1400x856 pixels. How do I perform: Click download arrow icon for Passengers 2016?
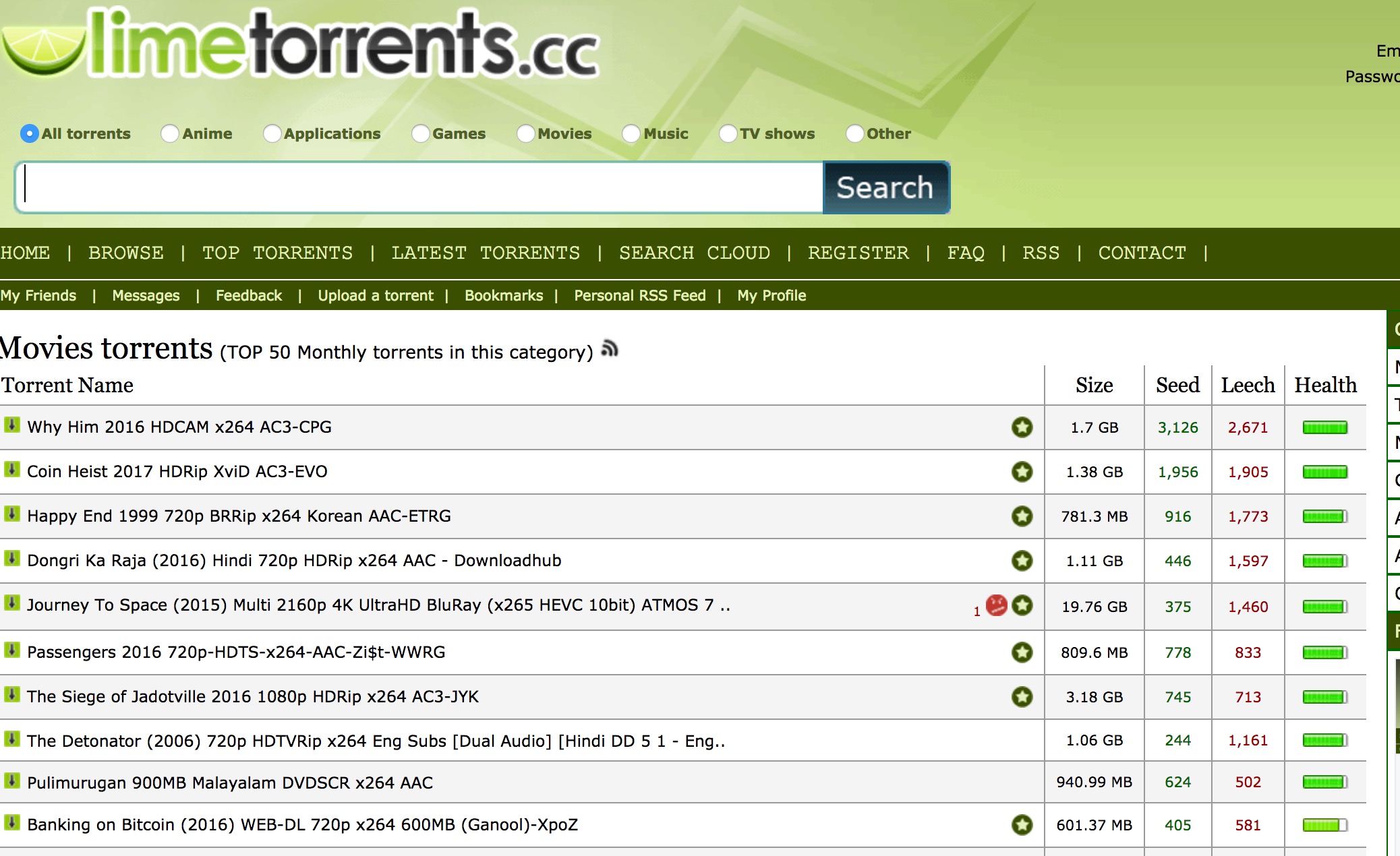pos(11,650)
